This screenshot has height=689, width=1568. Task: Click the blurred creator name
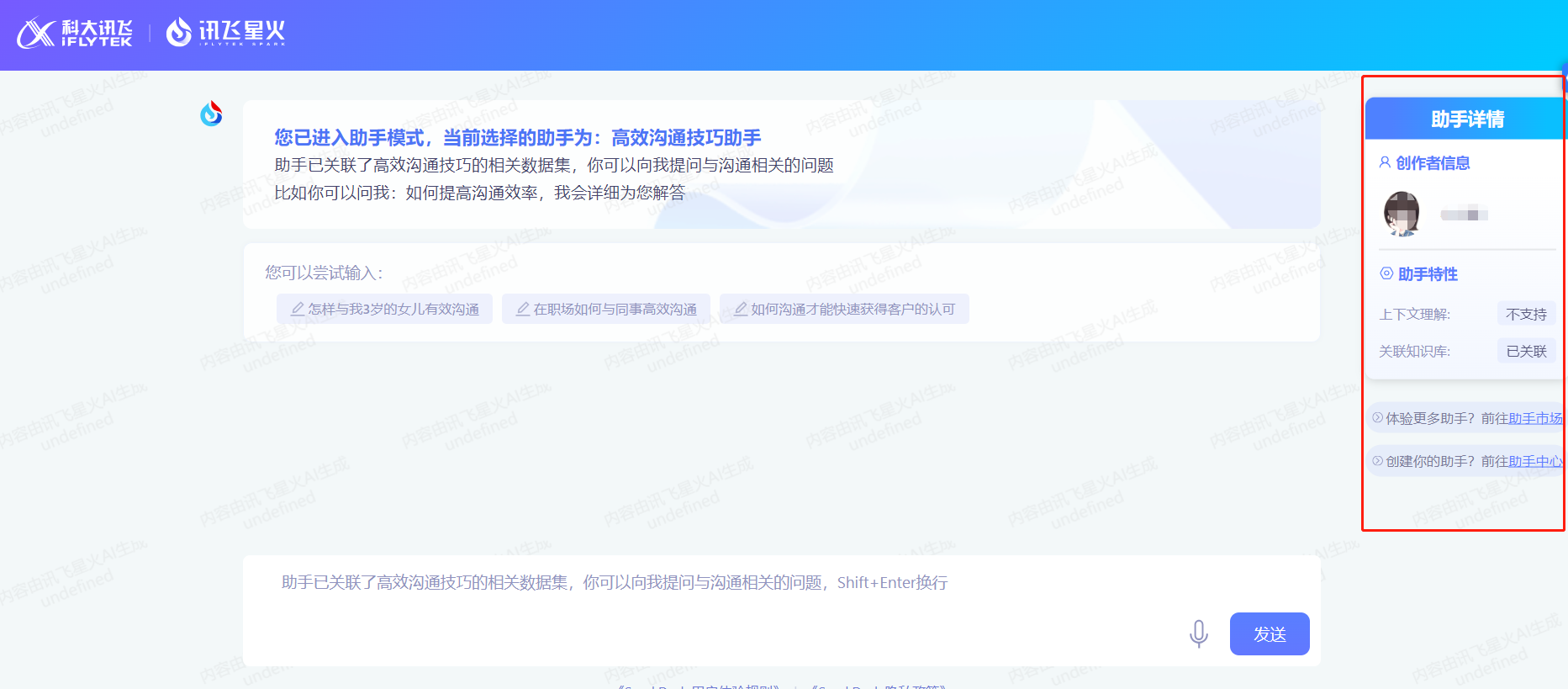(x=1464, y=215)
